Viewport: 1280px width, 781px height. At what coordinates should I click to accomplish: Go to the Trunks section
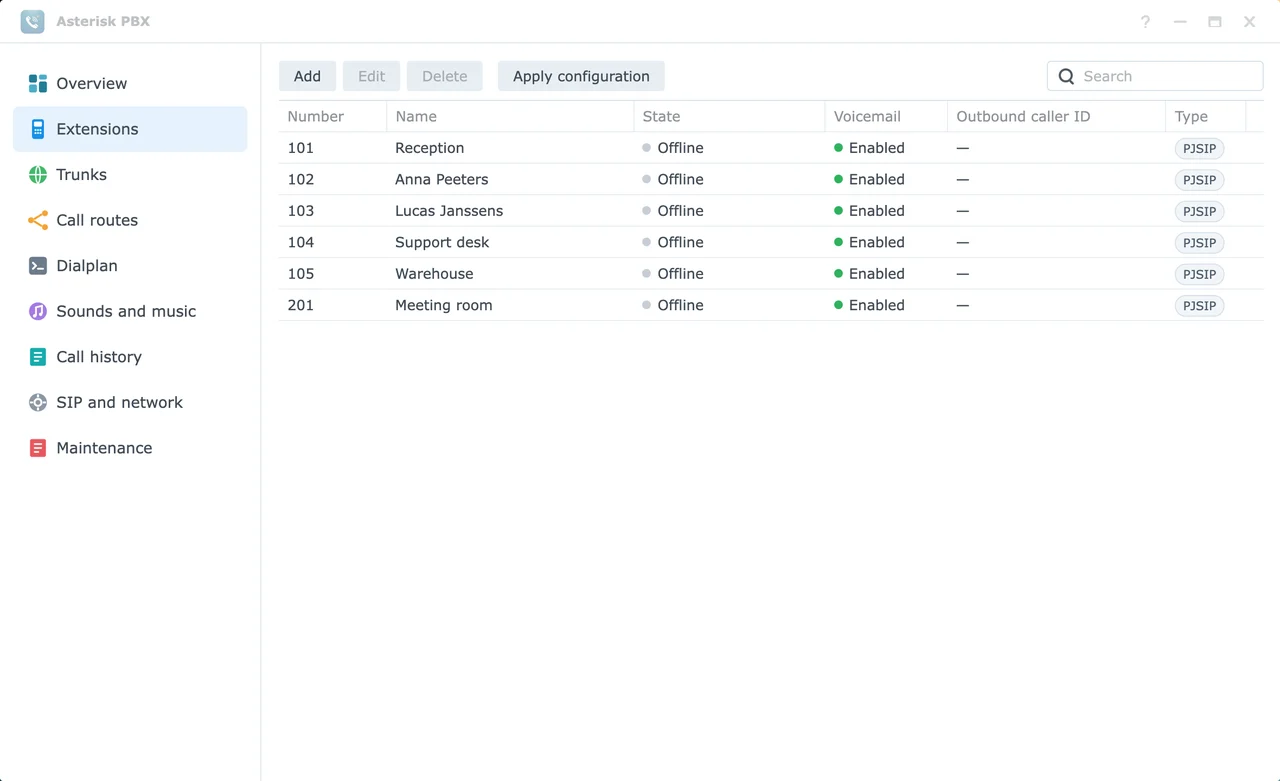tap(130, 175)
